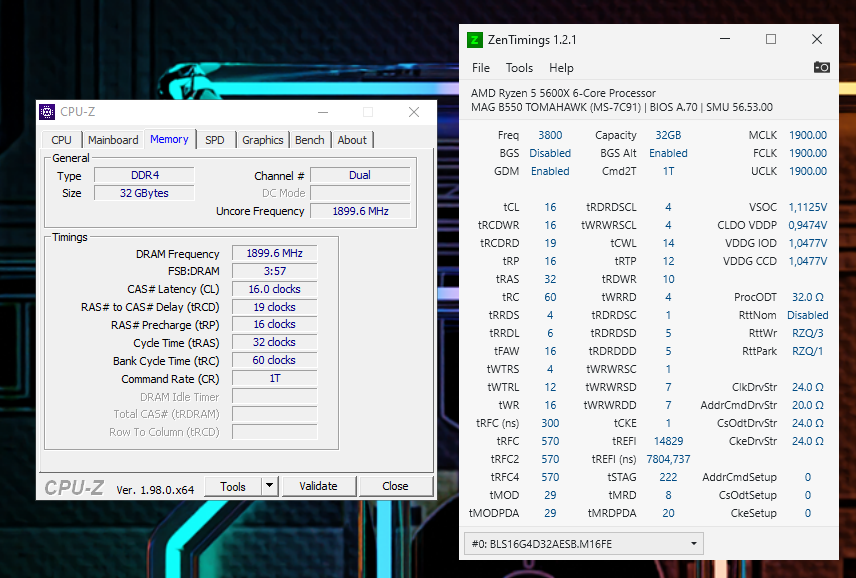
Task: Click the ZenTimings green Z app icon
Action: 474,40
